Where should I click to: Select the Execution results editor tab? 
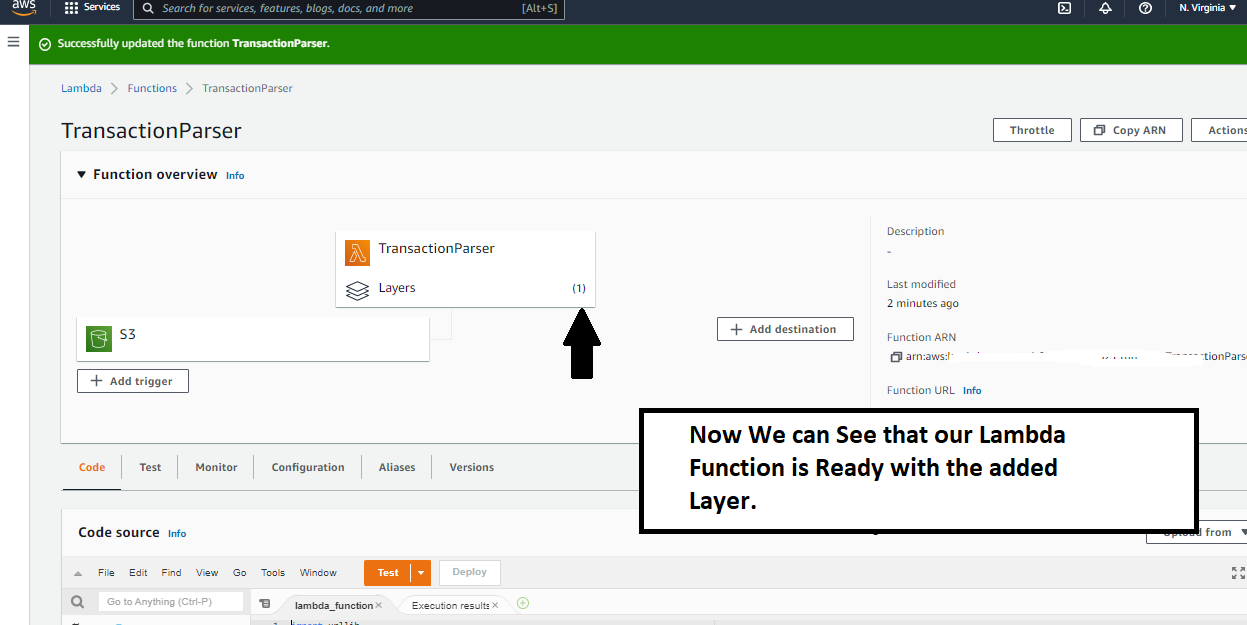[x=450, y=605]
